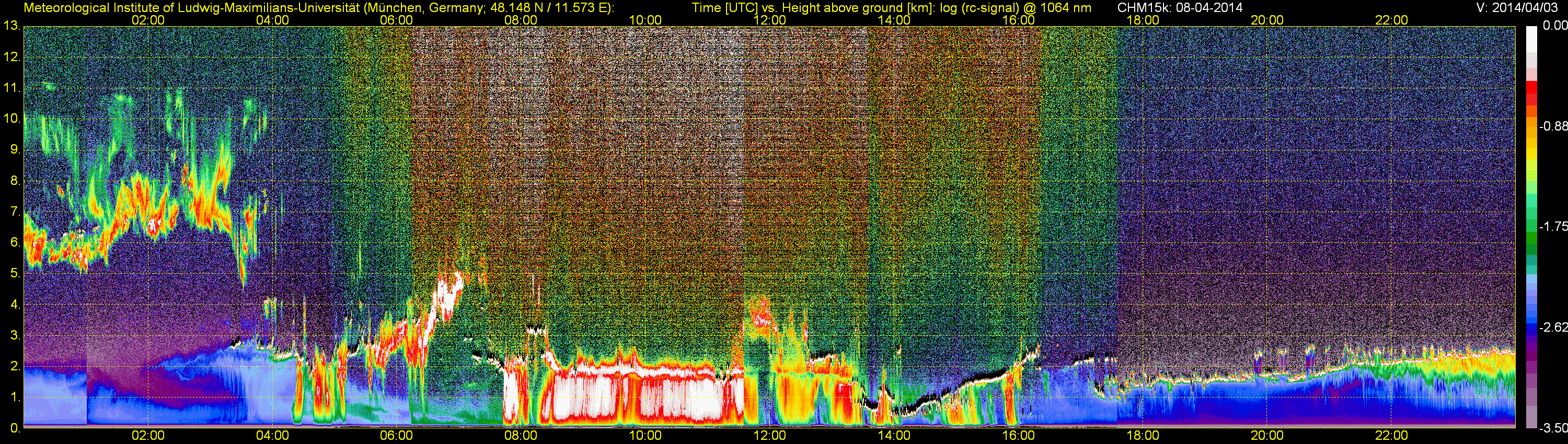
Task: Click the -2.62 color scale value
Action: [1553, 327]
